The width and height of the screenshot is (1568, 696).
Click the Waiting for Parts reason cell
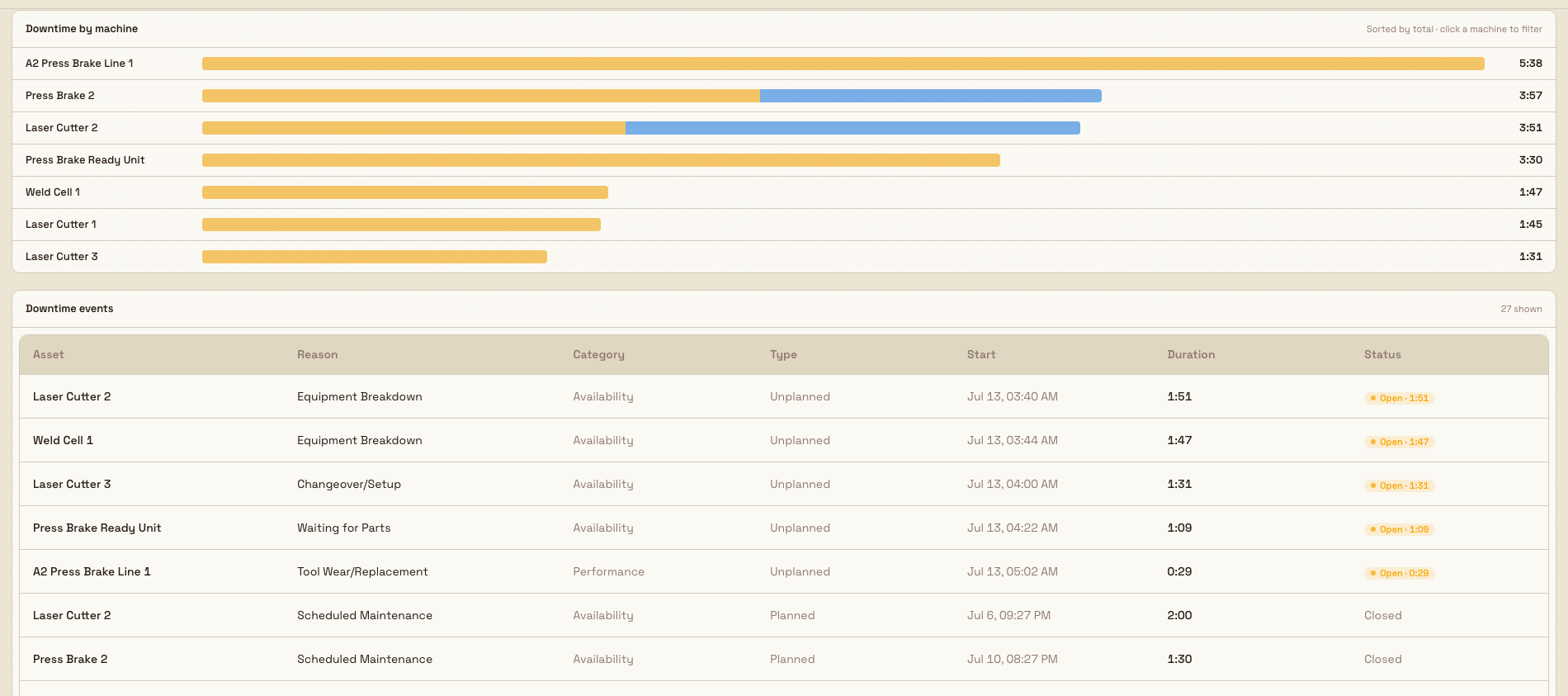pyautogui.click(x=344, y=528)
